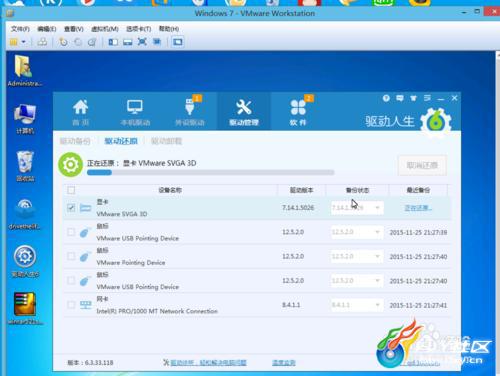The height and width of the screenshot is (376, 500).
Task: Select the 驱动人生 gear desktop shortcut
Action: coord(25,262)
